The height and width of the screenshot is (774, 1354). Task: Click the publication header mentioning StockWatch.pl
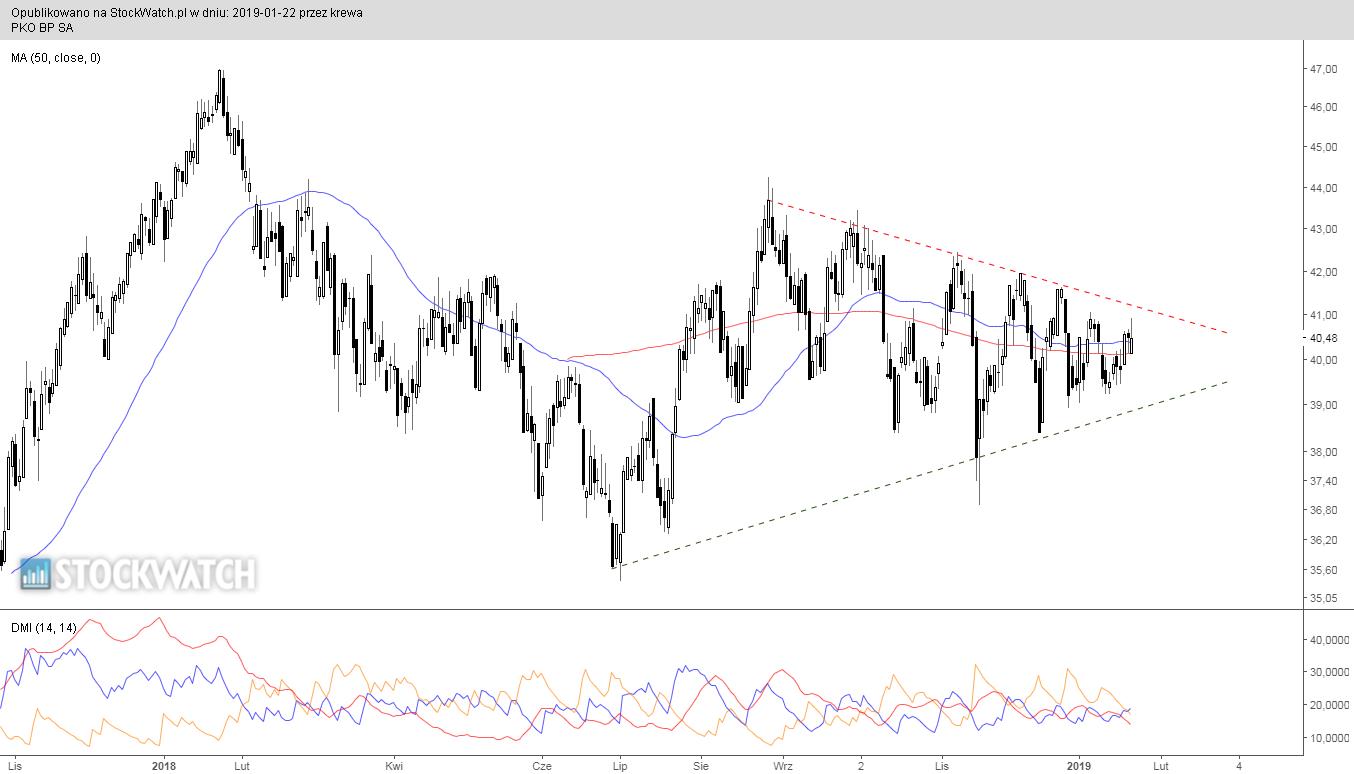pyautogui.click(x=187, y=13)
